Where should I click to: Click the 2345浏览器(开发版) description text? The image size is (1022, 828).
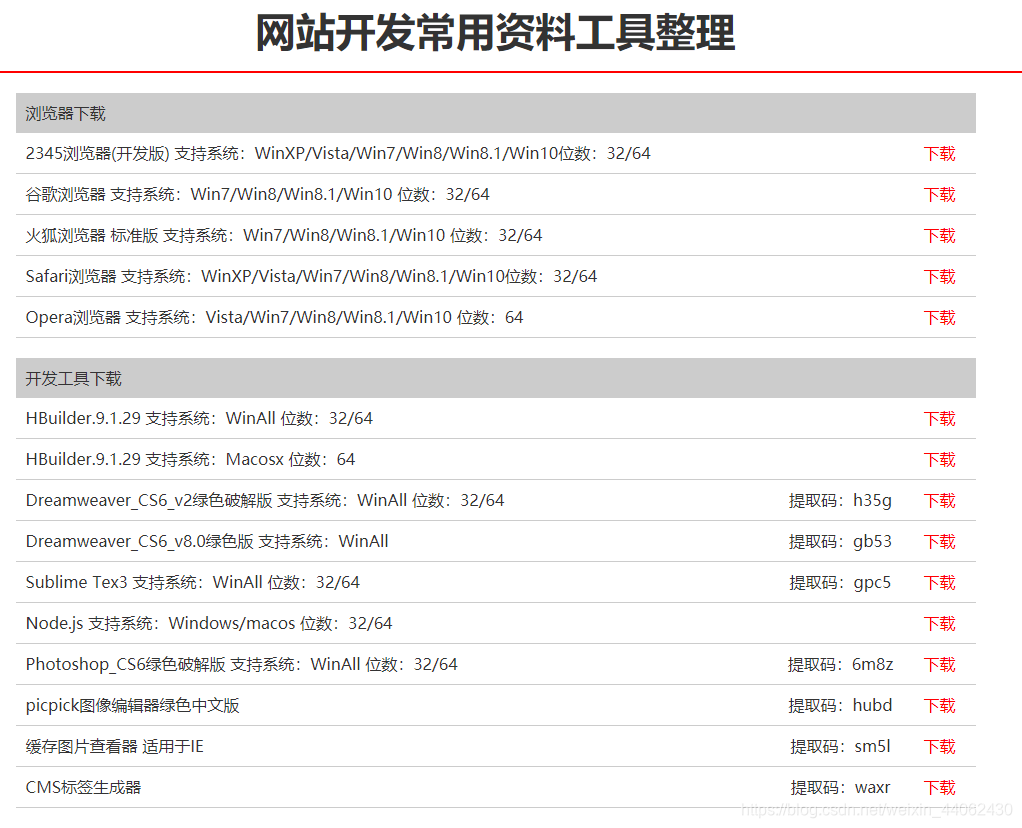(338, 153)
